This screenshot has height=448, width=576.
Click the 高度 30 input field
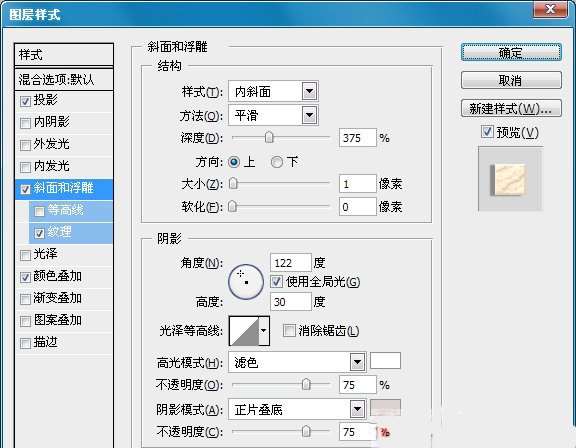pos(291,302)
